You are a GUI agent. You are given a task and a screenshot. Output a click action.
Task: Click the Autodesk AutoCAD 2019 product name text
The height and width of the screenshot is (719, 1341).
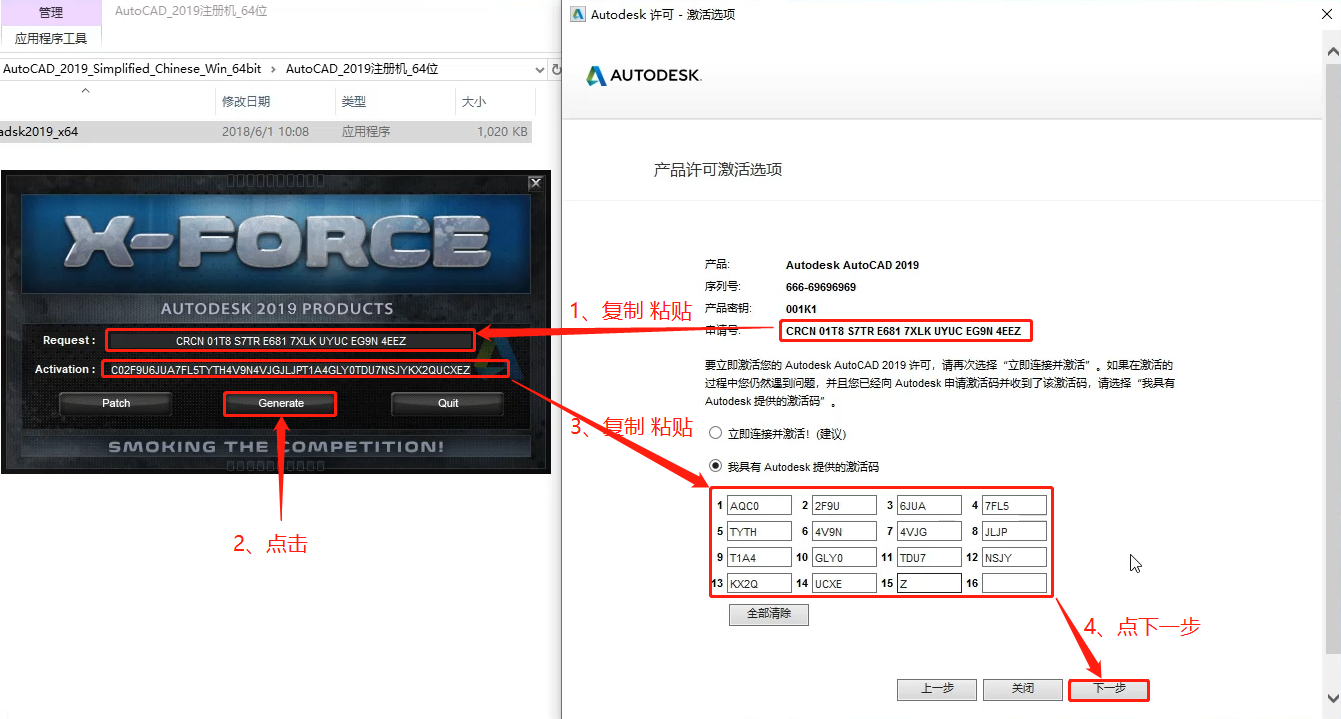point(852,265)
